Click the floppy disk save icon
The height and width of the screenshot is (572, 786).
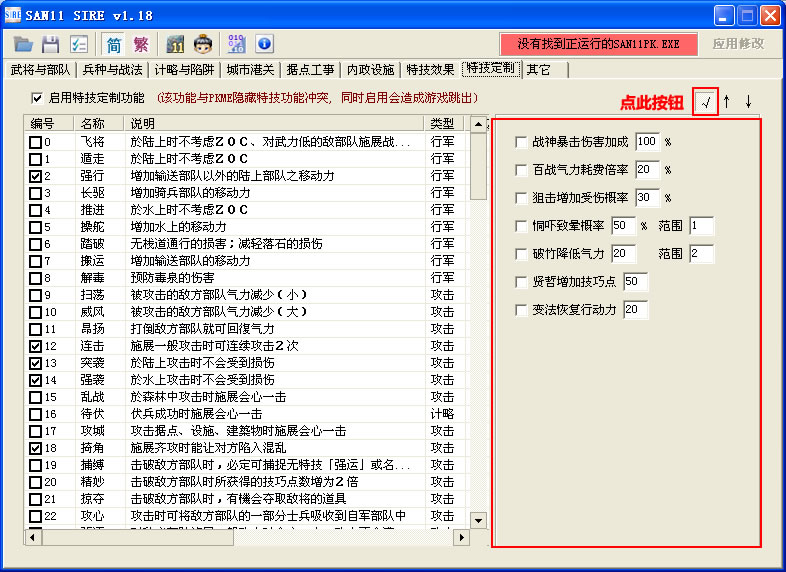click(50, 44)
